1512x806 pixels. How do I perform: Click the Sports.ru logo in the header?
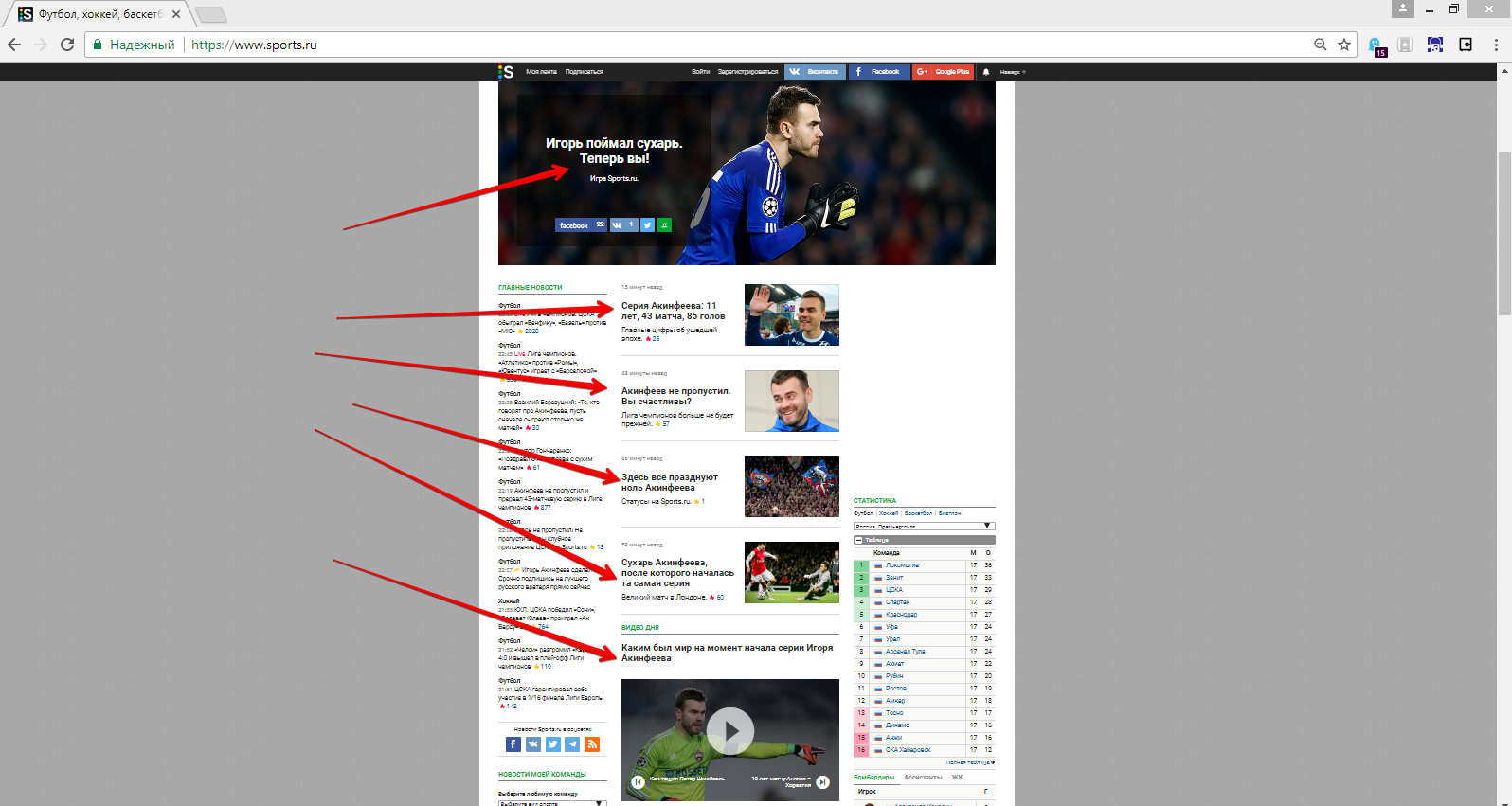(x=506, y=71)
